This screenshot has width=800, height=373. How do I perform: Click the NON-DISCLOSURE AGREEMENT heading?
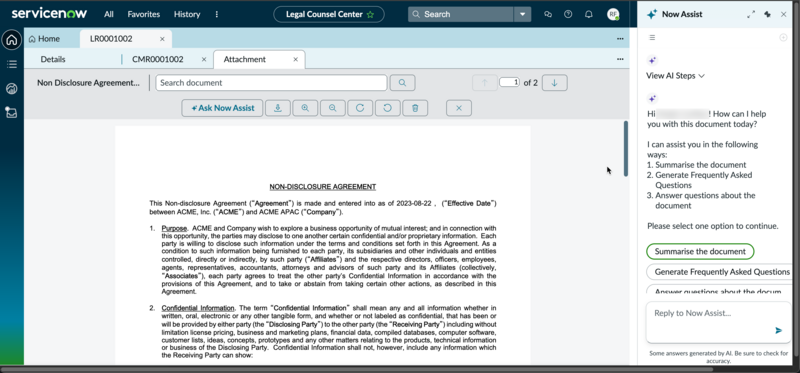tap(323, 187)
